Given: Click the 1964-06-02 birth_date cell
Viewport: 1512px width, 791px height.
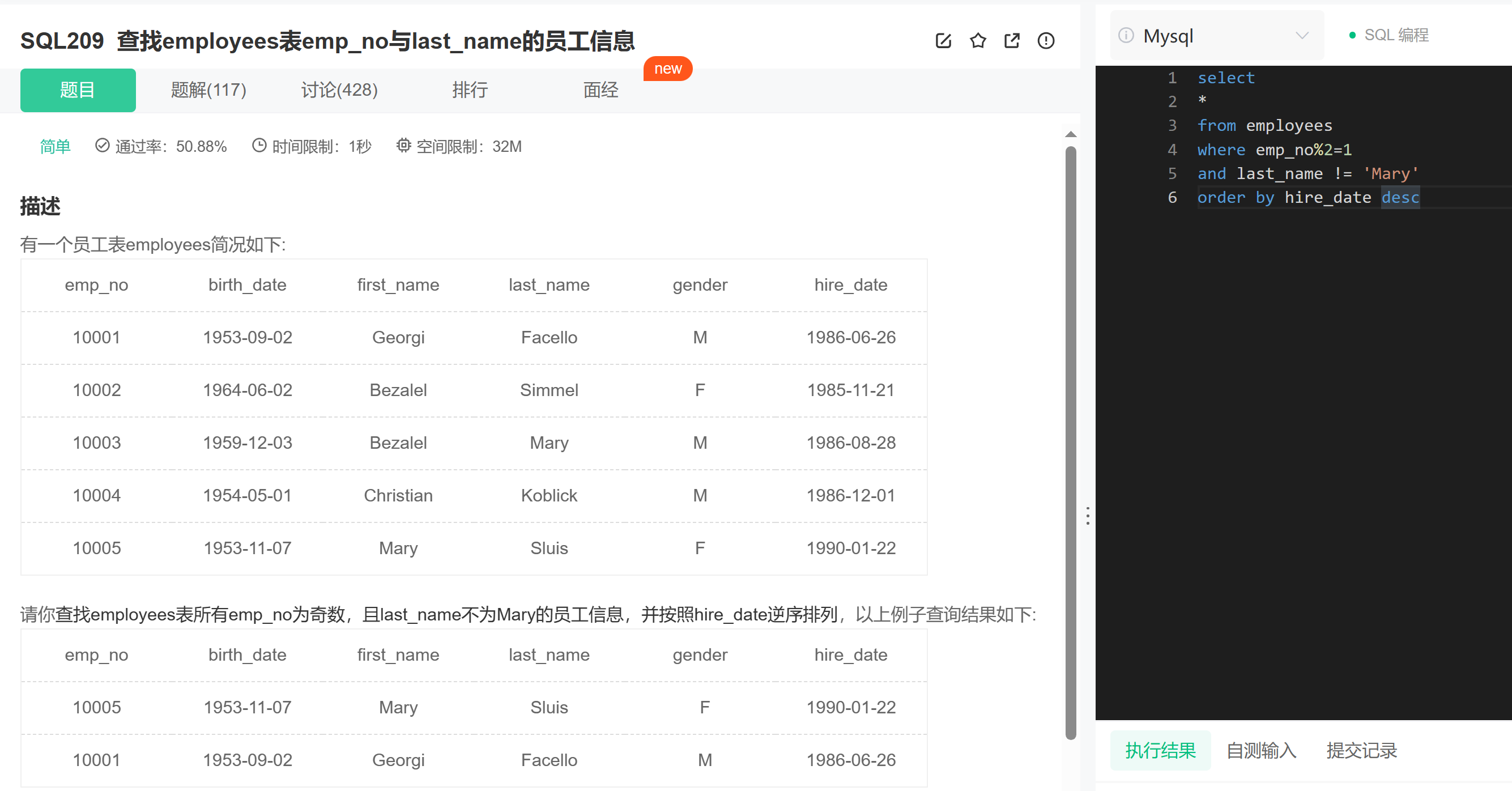Looking at the screenshot, I should [247, 390].
